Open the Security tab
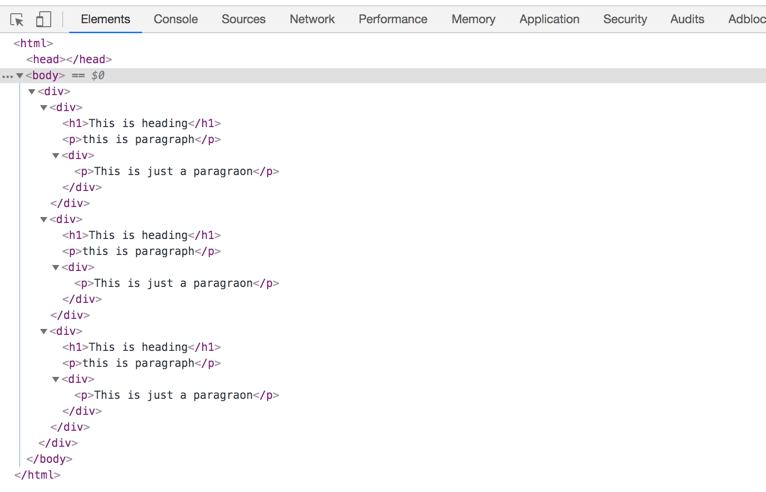 [625, 19]
